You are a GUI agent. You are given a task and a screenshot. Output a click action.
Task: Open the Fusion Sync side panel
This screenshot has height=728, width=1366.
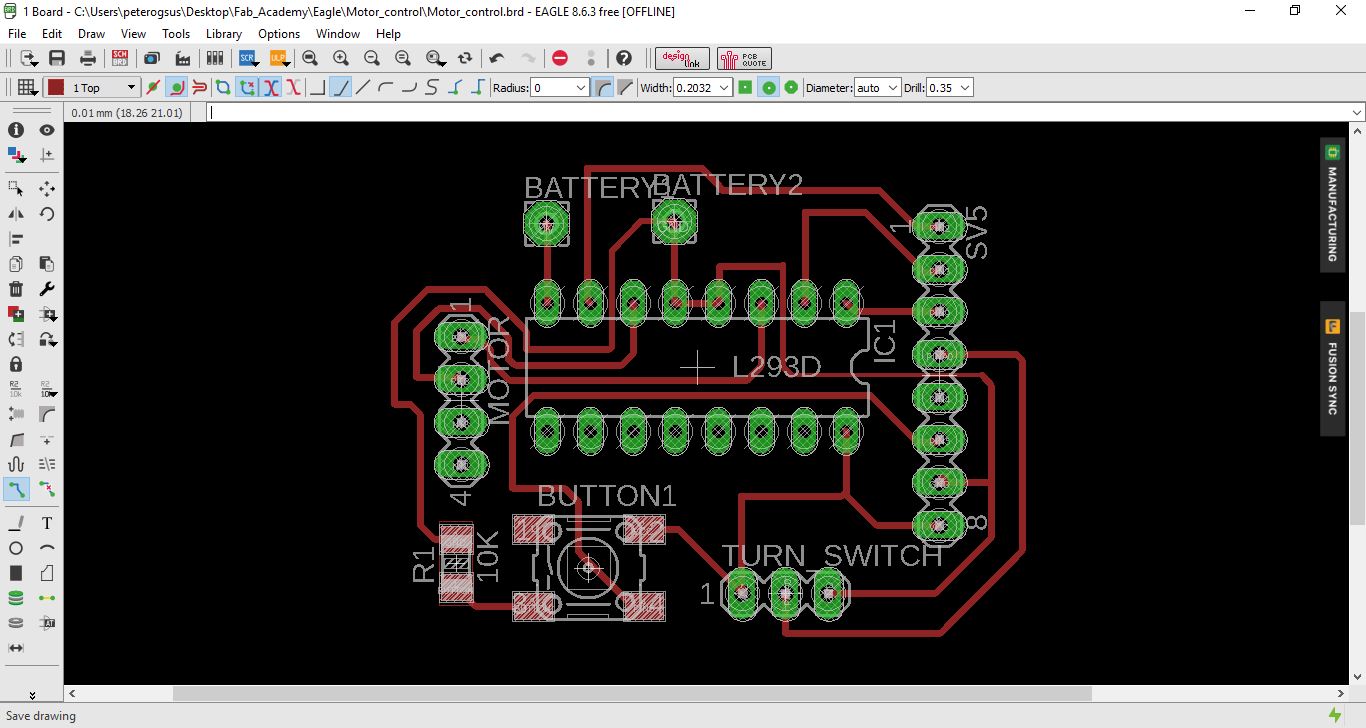[1332, 368]
